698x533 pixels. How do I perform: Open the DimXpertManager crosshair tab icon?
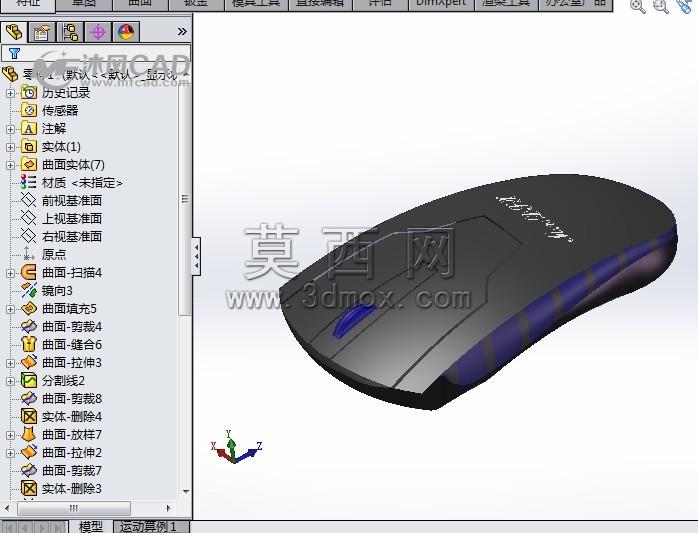tap(98, 32)
